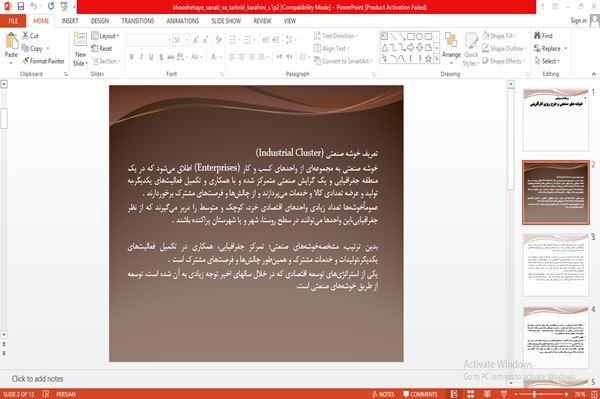This screenshot has width=600, height=399.
Task: Click the Save icon in quick access toolbar
Action: (21, 7)
